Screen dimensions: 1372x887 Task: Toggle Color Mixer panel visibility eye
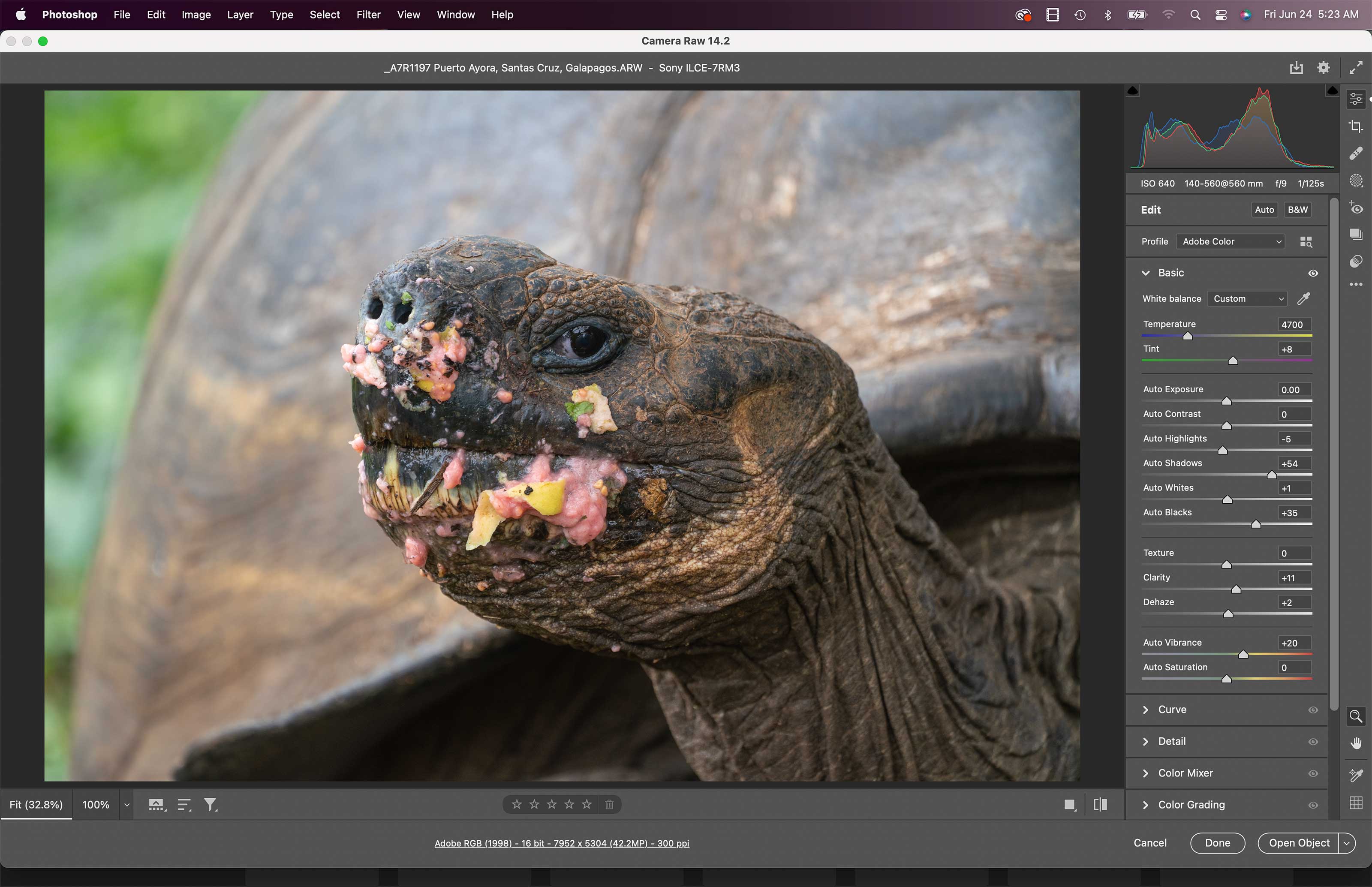(x=1313, y=773)
